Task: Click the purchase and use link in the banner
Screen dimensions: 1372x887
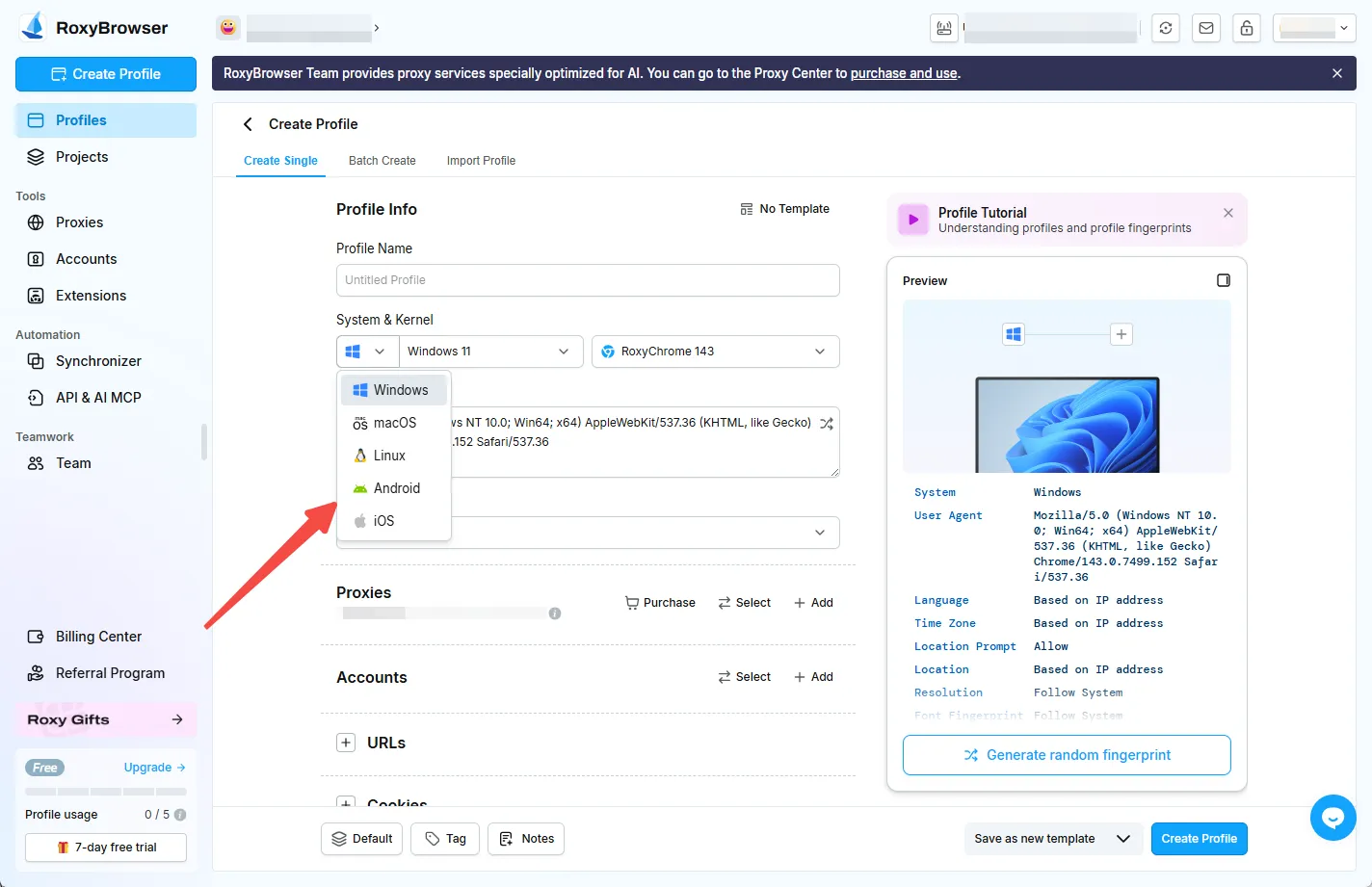Action: tap(903, 72)
